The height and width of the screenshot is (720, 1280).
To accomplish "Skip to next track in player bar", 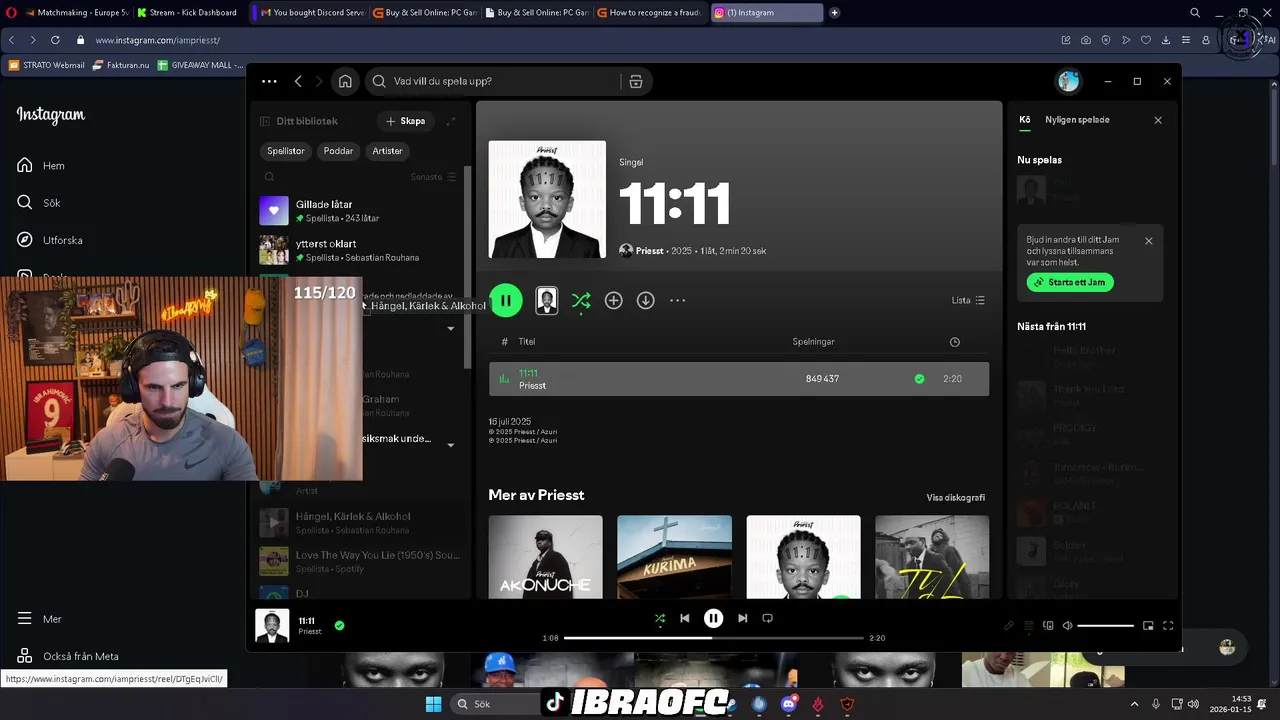I will pyautogui.click(x=742, y=618).
